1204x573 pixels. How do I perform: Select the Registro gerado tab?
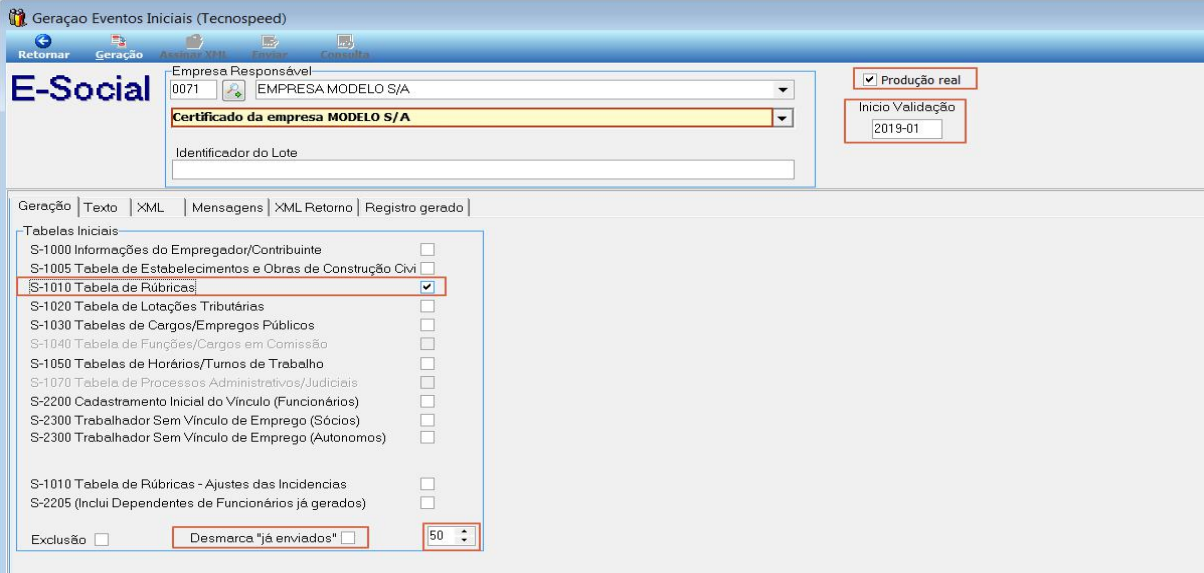pyautogui.click(x=414, y=208)
